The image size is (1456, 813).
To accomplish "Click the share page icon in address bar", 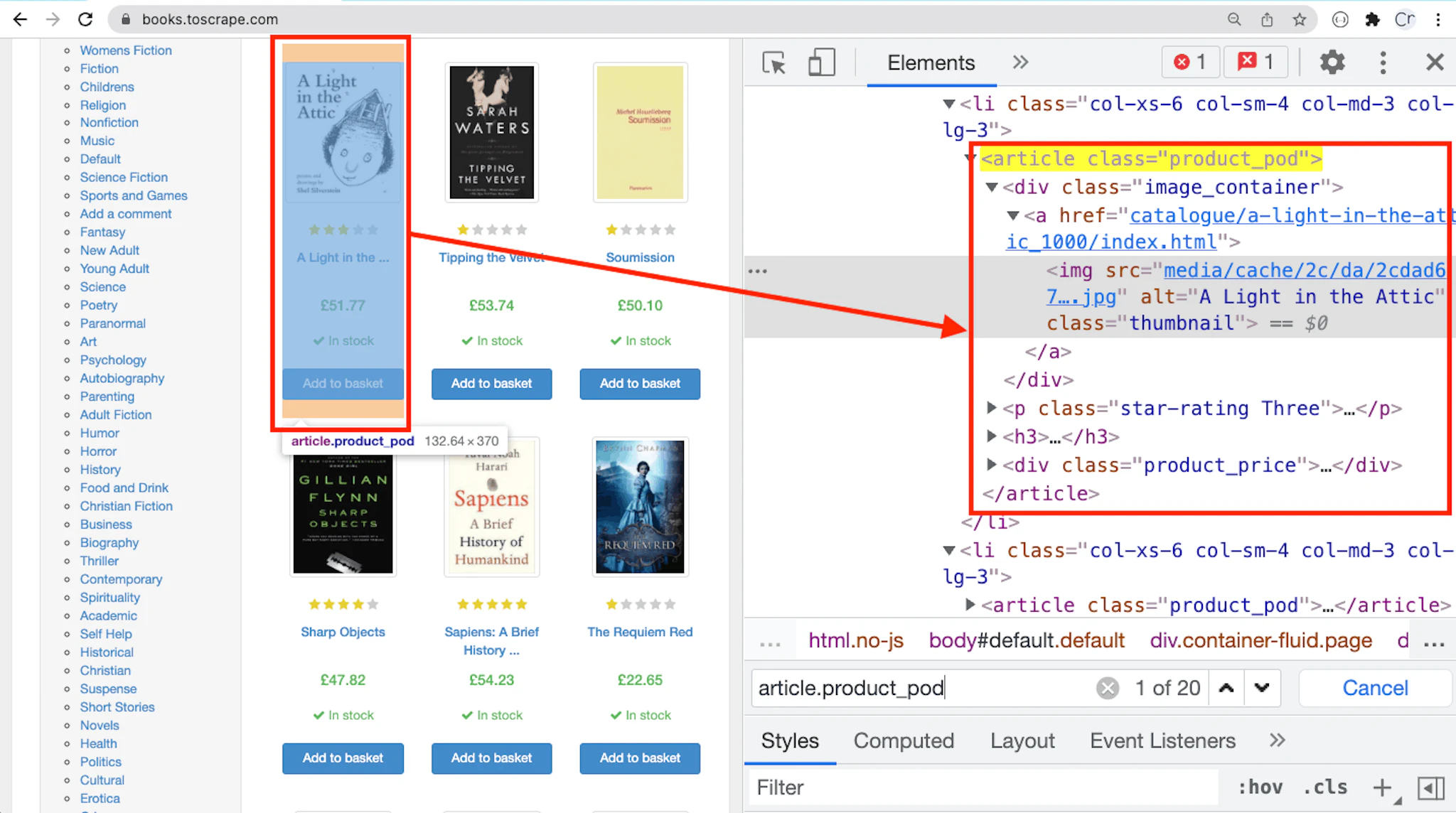I will click(x=1267, y=19).
